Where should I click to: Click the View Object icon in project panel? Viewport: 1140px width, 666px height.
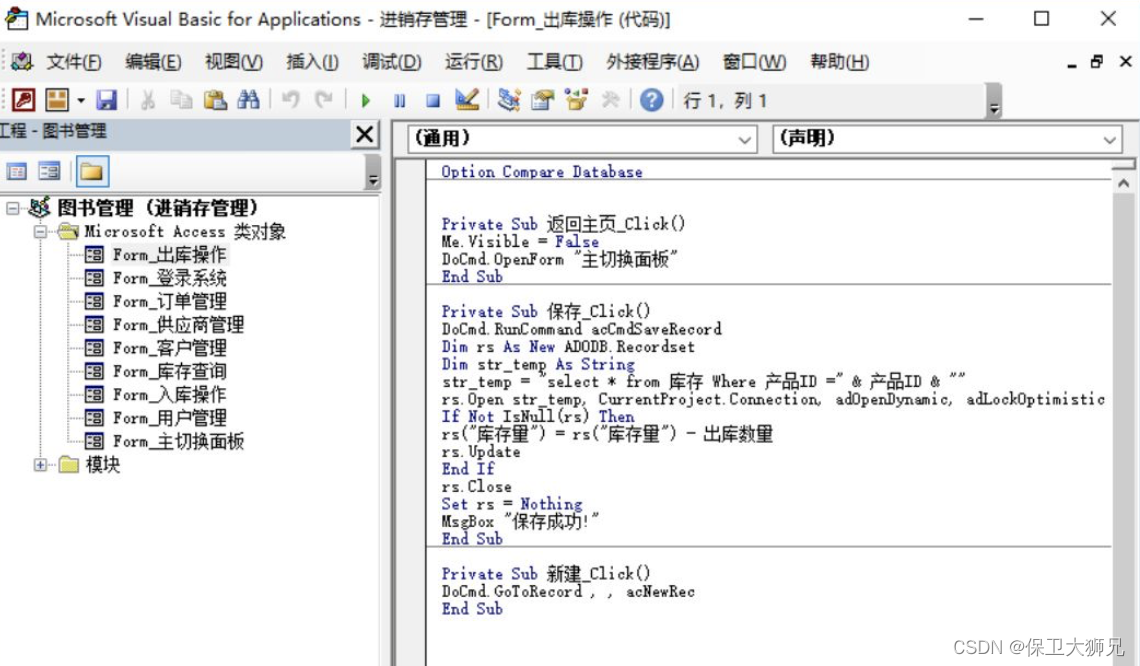[x=49, y=172]
